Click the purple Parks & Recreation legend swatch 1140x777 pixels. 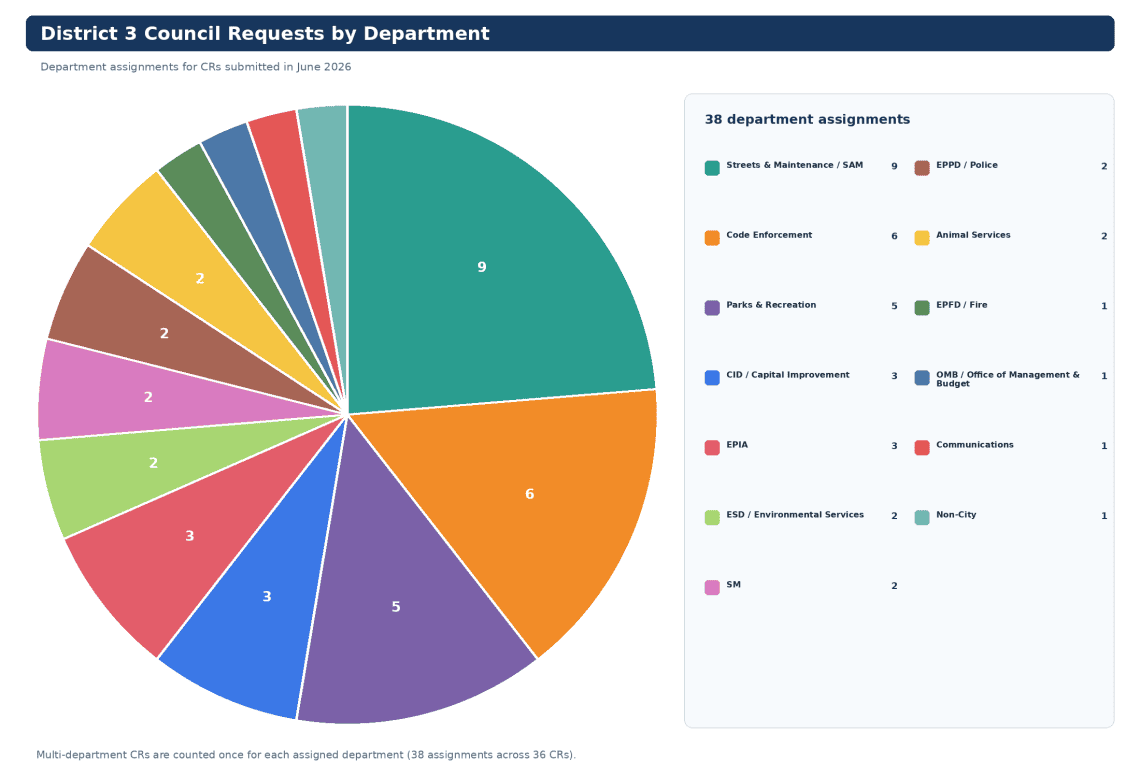(712, 307)
